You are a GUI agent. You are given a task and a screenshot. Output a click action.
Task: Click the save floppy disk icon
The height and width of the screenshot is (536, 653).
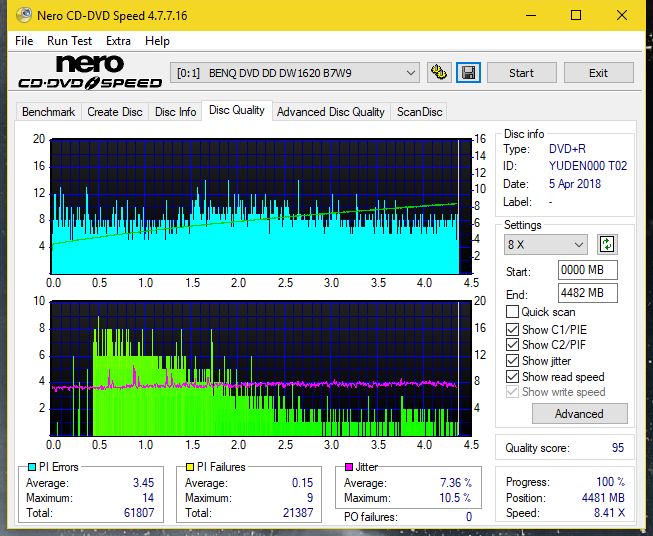click(x=469, y=73)
